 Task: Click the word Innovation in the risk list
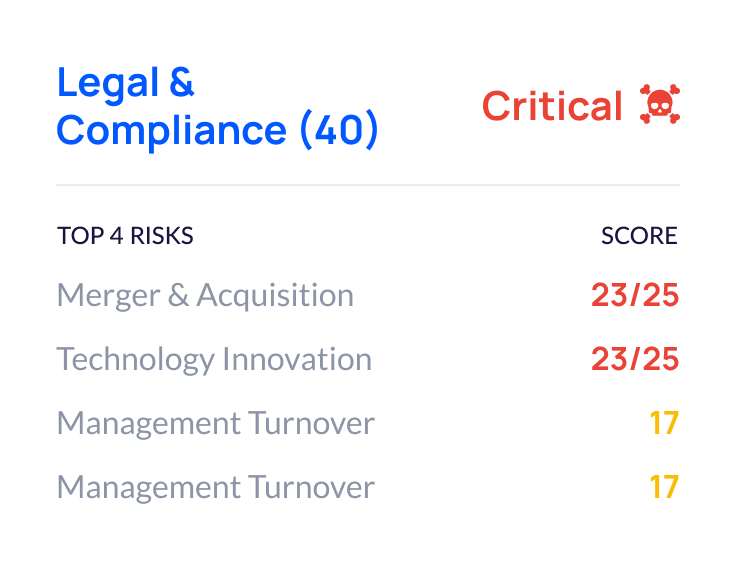297,359
